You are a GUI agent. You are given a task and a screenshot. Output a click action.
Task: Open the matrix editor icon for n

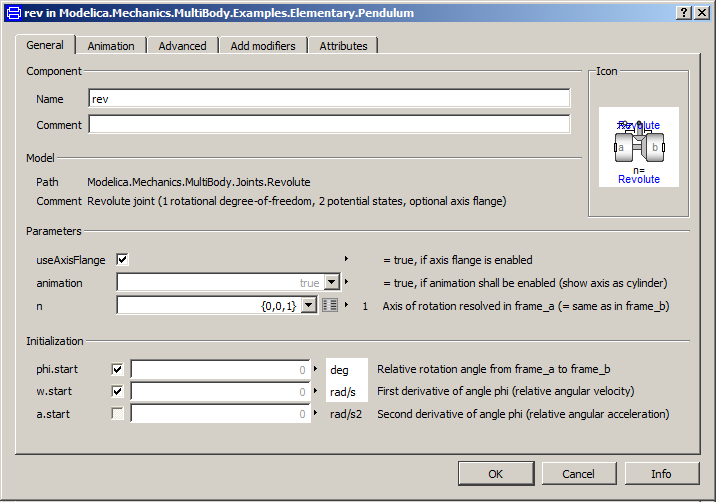[x=330, y=306]
